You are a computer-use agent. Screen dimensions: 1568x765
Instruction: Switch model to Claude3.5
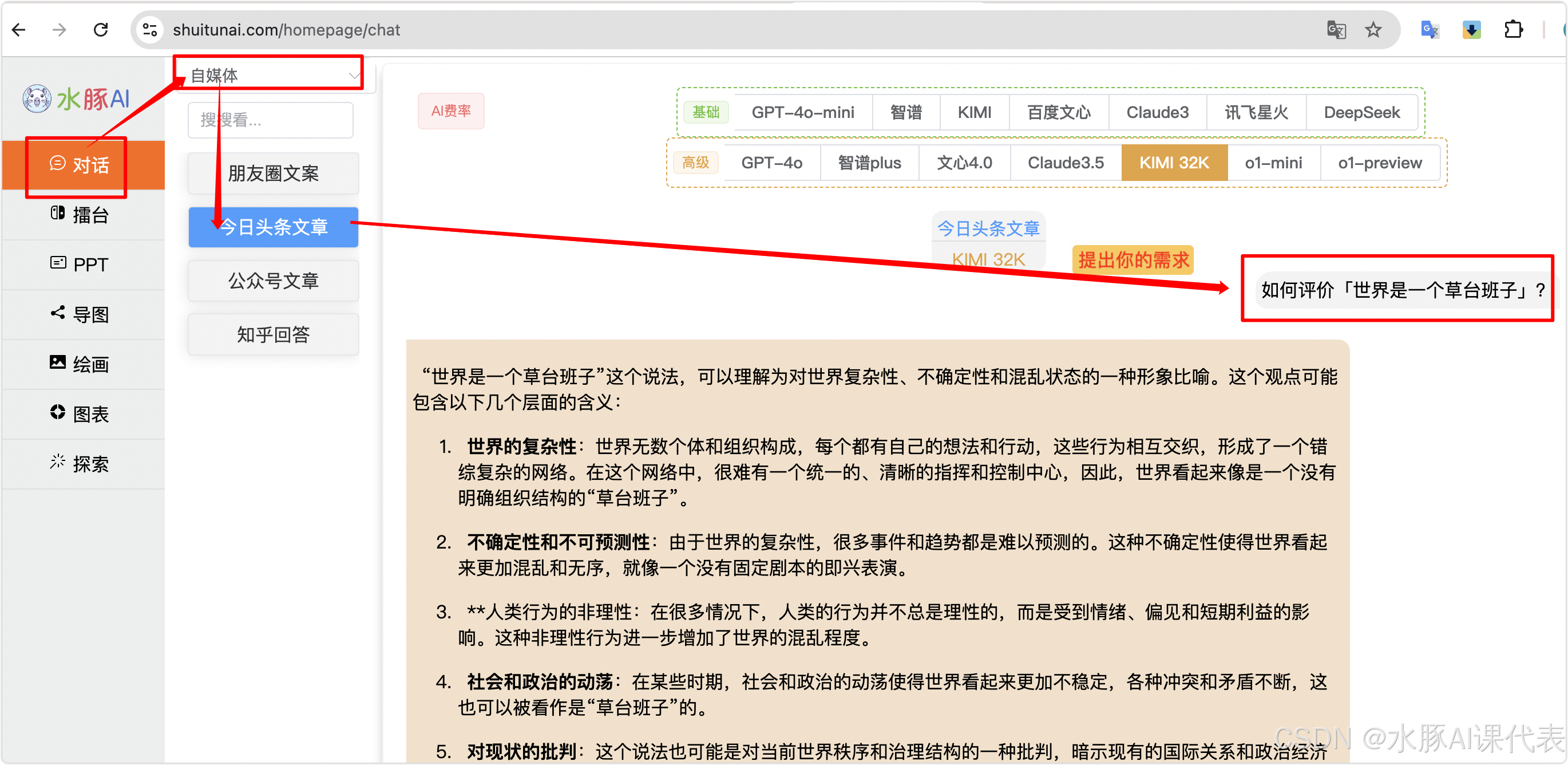pos(1065,163)
